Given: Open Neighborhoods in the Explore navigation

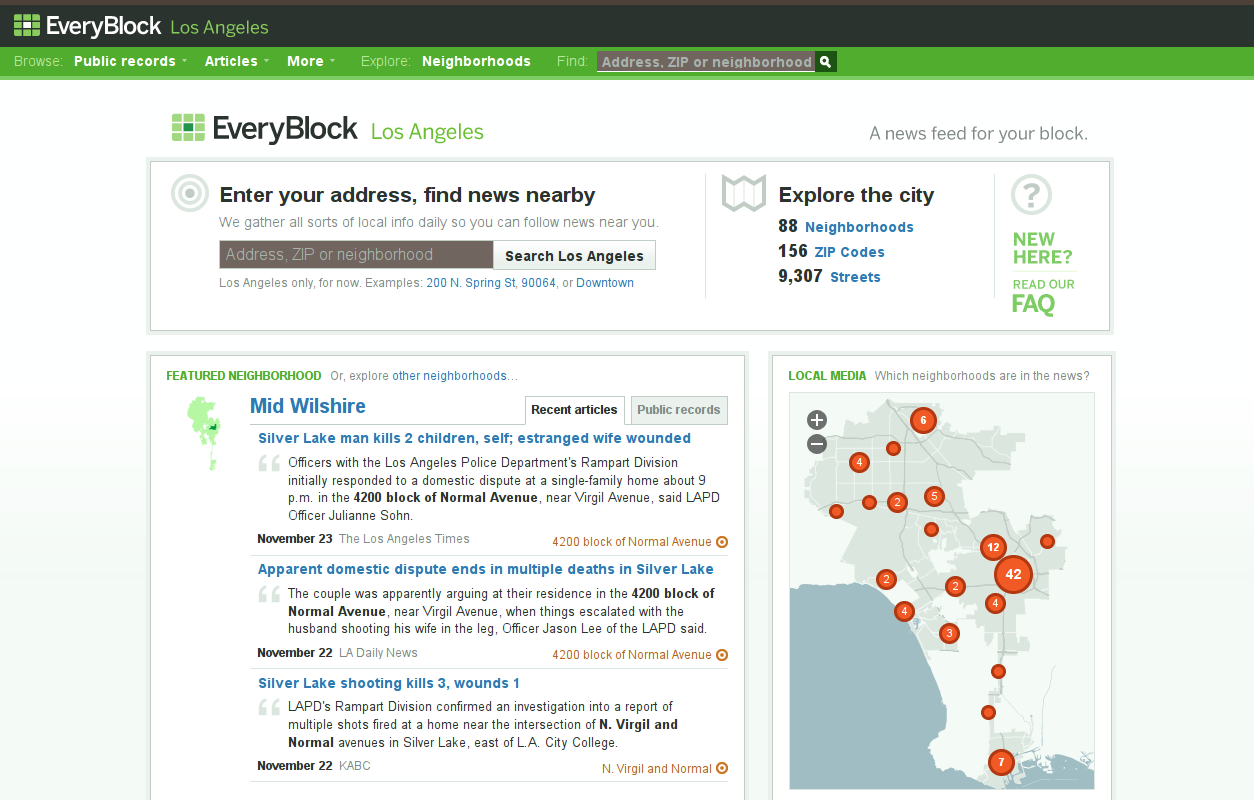Looking at the screenshot, I should 476,61.
